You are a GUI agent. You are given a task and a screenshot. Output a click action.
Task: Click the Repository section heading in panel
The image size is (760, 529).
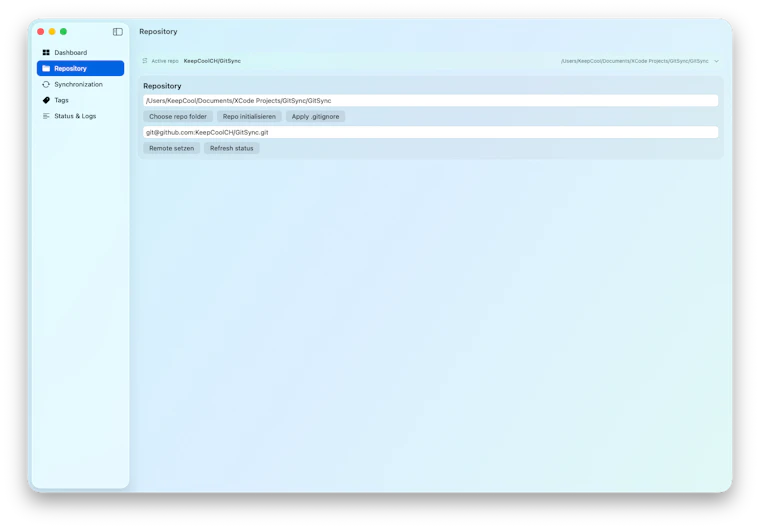(x=162, y=86)
